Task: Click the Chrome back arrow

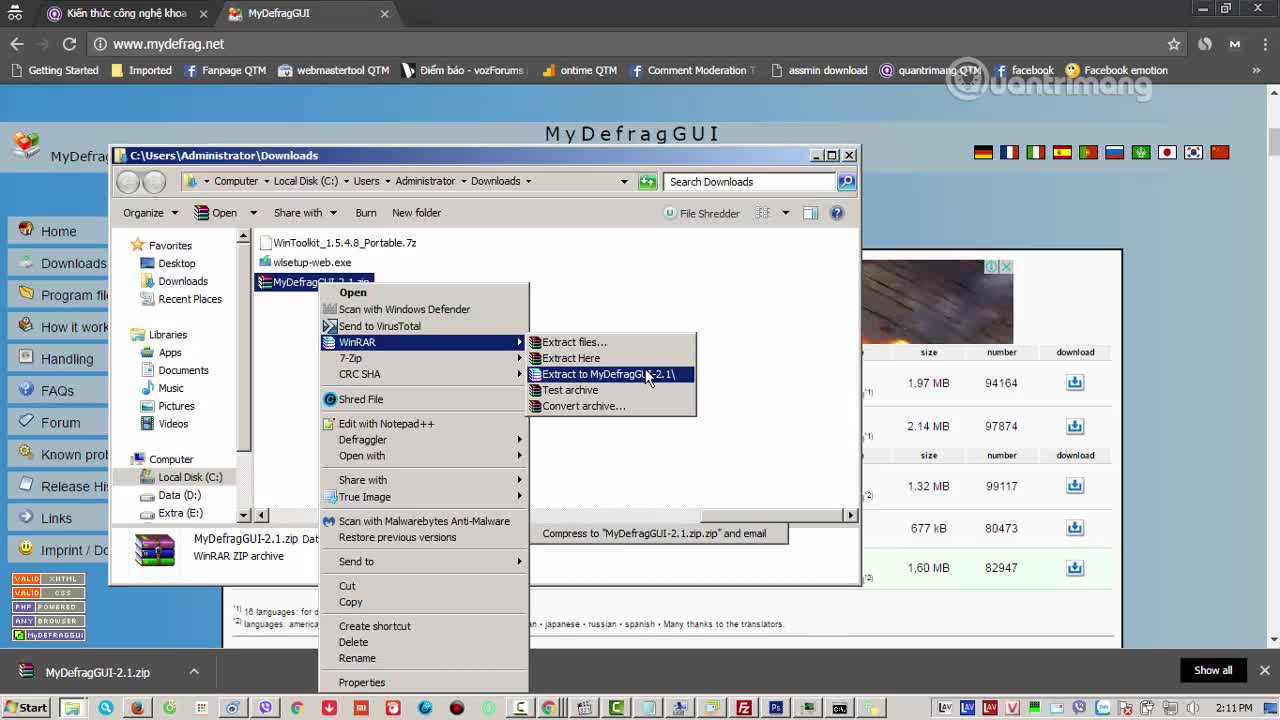Action: click(x=17, y=44)
